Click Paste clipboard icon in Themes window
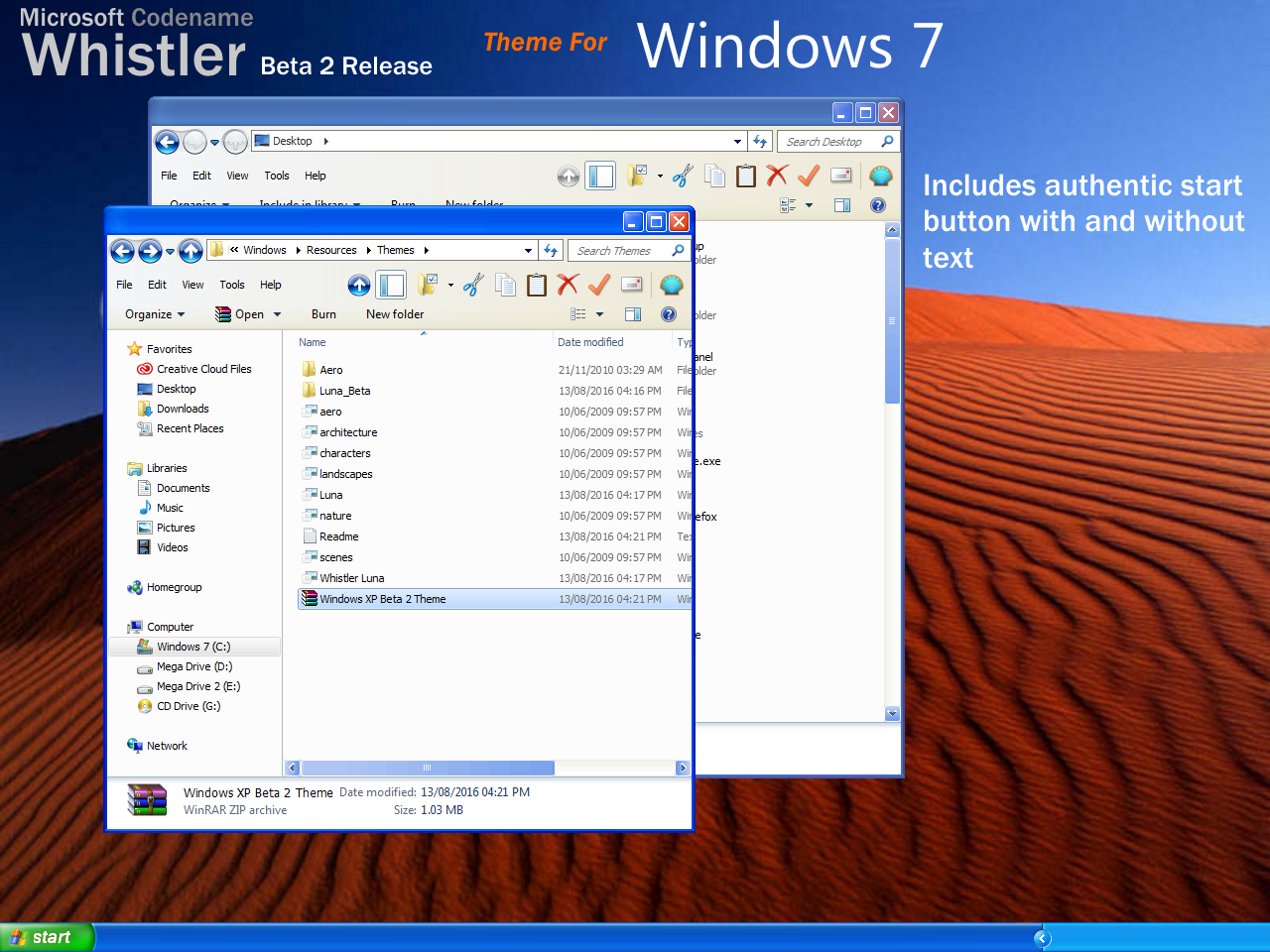1270x952 pixels. pyautogui.click(x=537, y=286)
